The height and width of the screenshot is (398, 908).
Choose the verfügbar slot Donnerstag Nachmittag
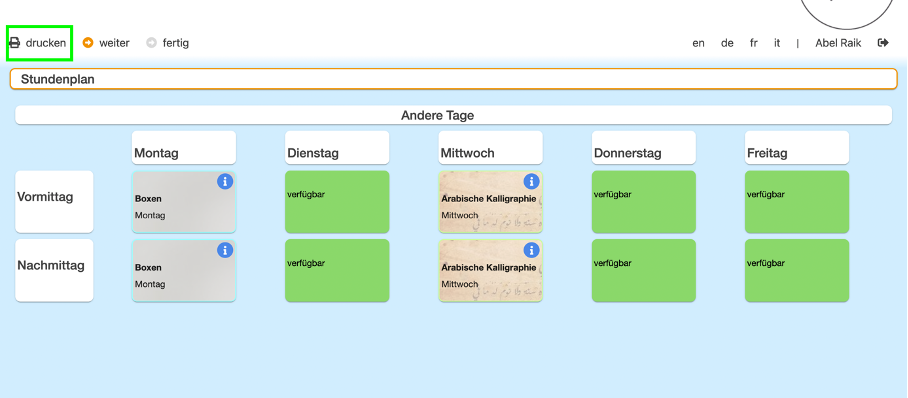pos(644,271)
